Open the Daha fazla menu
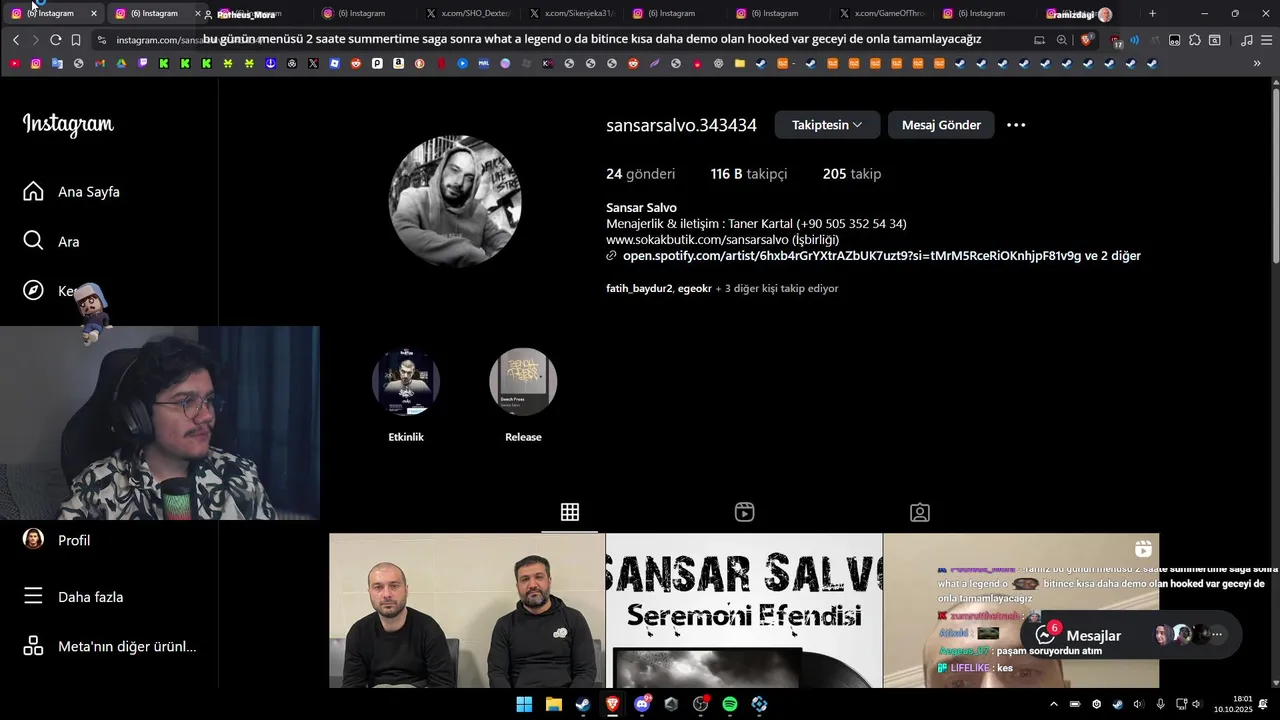Viewport: 1280px width, 720px height. 73,596
